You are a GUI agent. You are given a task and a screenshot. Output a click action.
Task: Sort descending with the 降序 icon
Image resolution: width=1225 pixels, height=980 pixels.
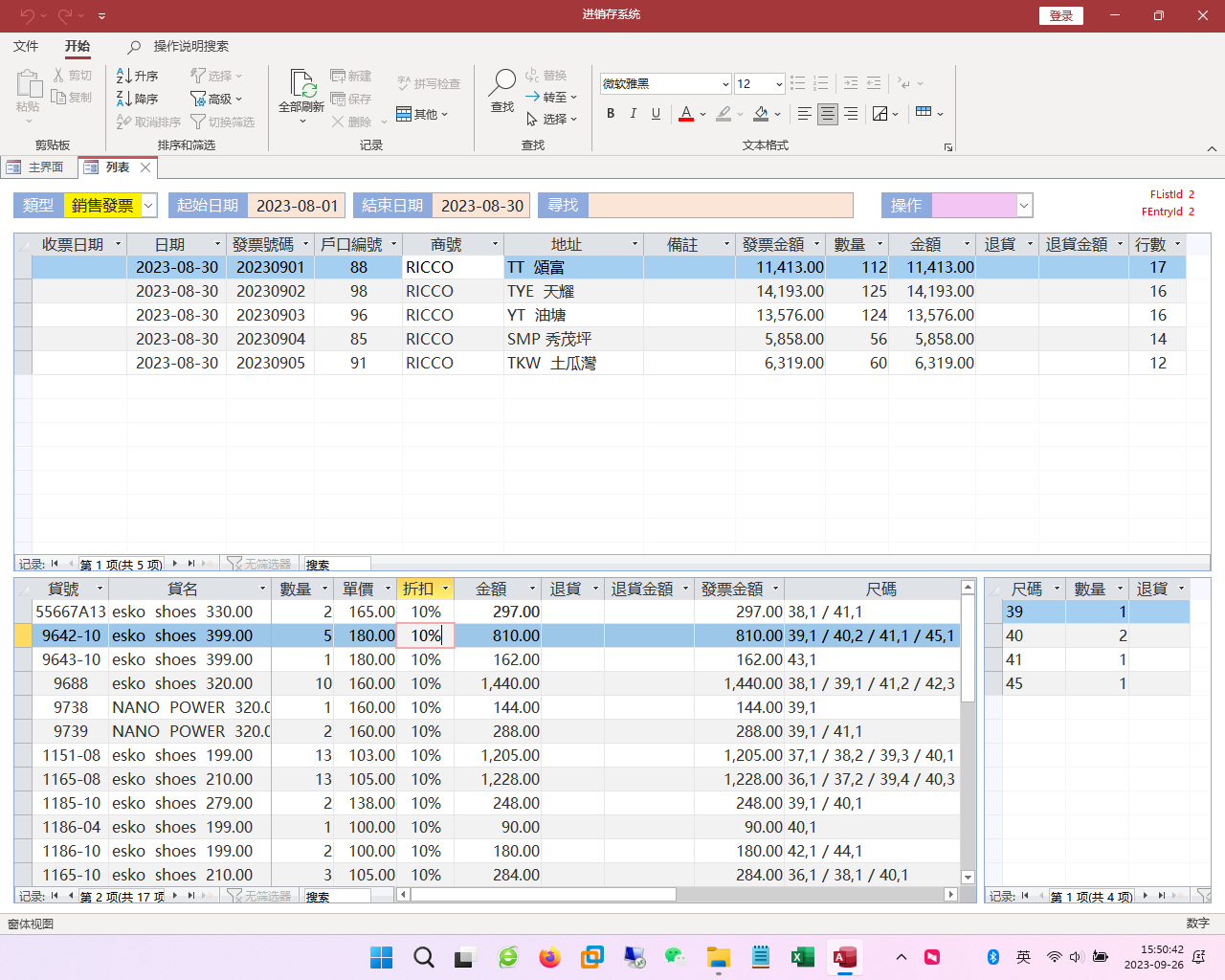click(x=137, y=99)
